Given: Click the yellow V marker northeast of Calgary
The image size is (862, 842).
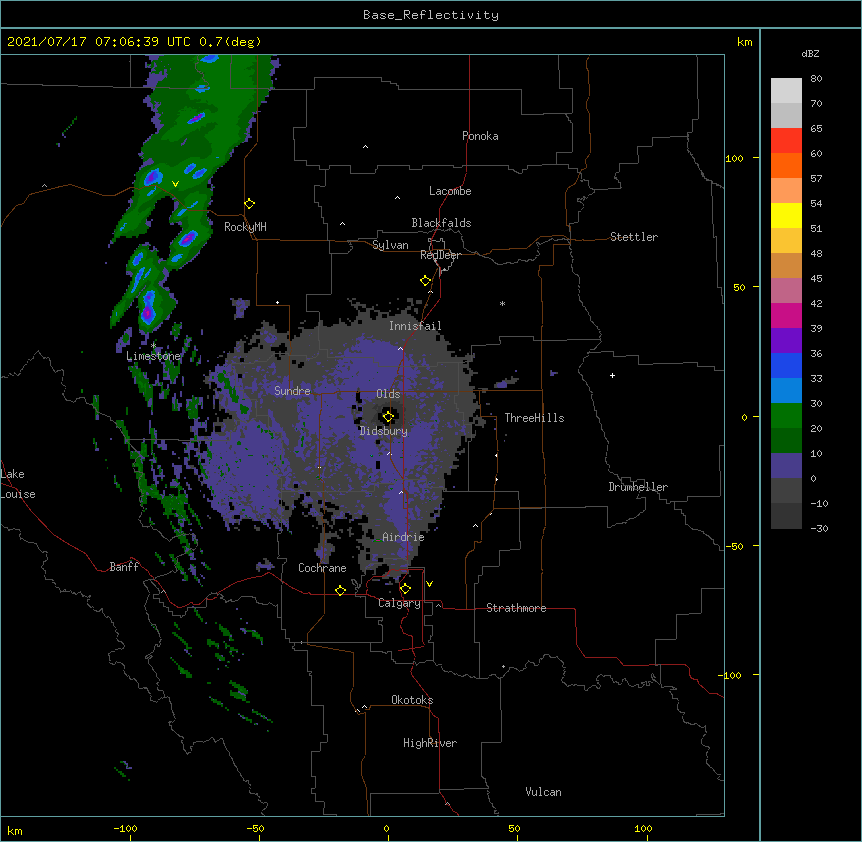Looking at the screenshot, I should click(x=429, y=584).
